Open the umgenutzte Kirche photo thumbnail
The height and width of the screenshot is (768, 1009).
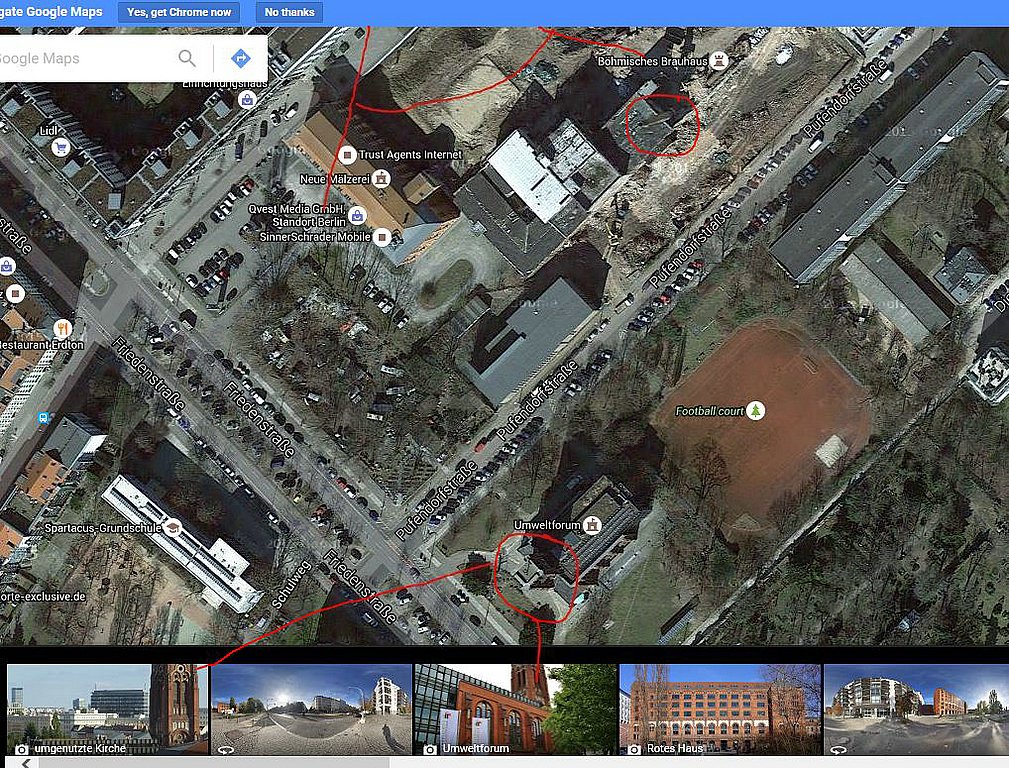pyautogui.click(x=107, y=709)
